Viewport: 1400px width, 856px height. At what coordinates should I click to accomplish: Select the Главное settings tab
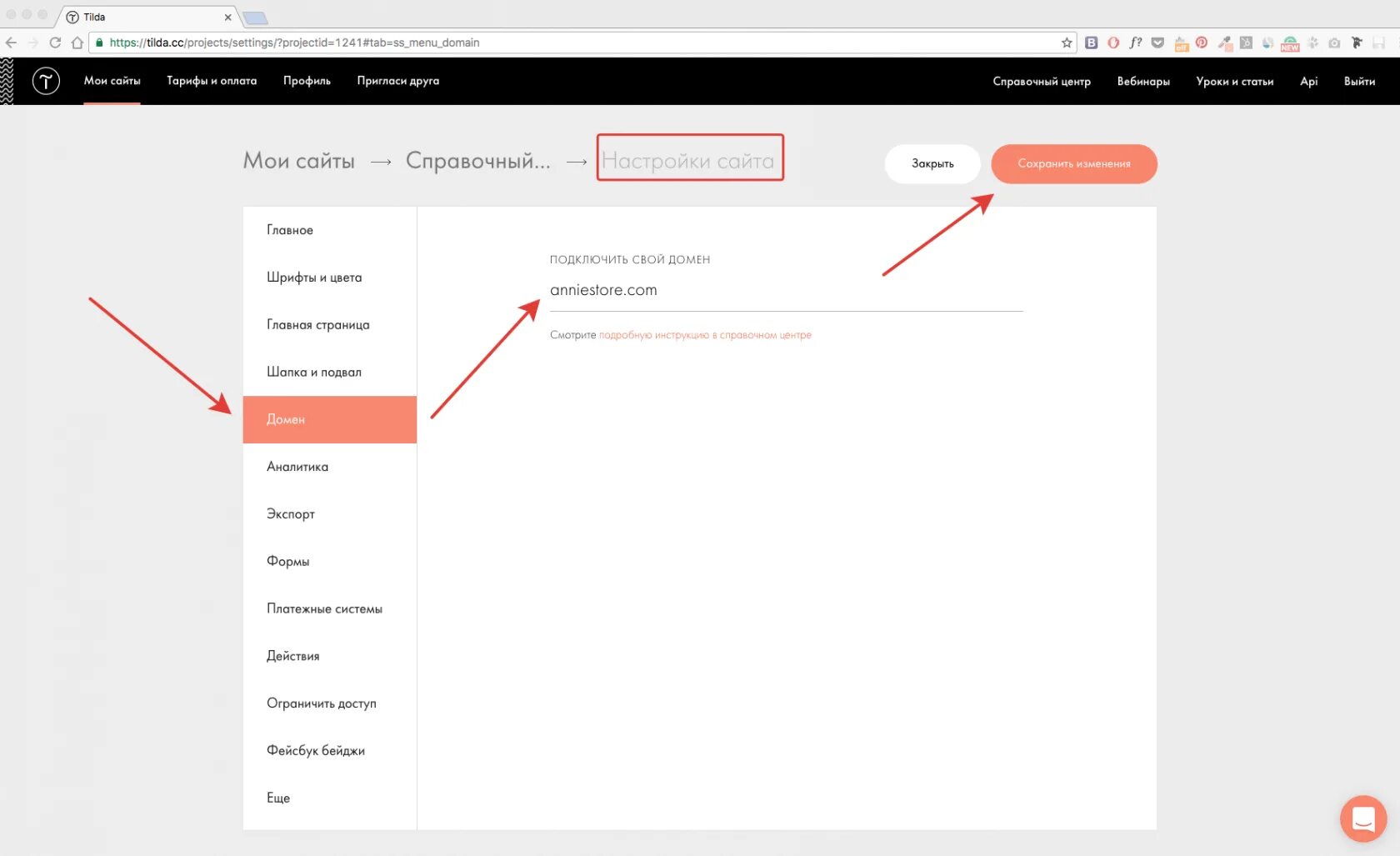click(x=330, y=230)
